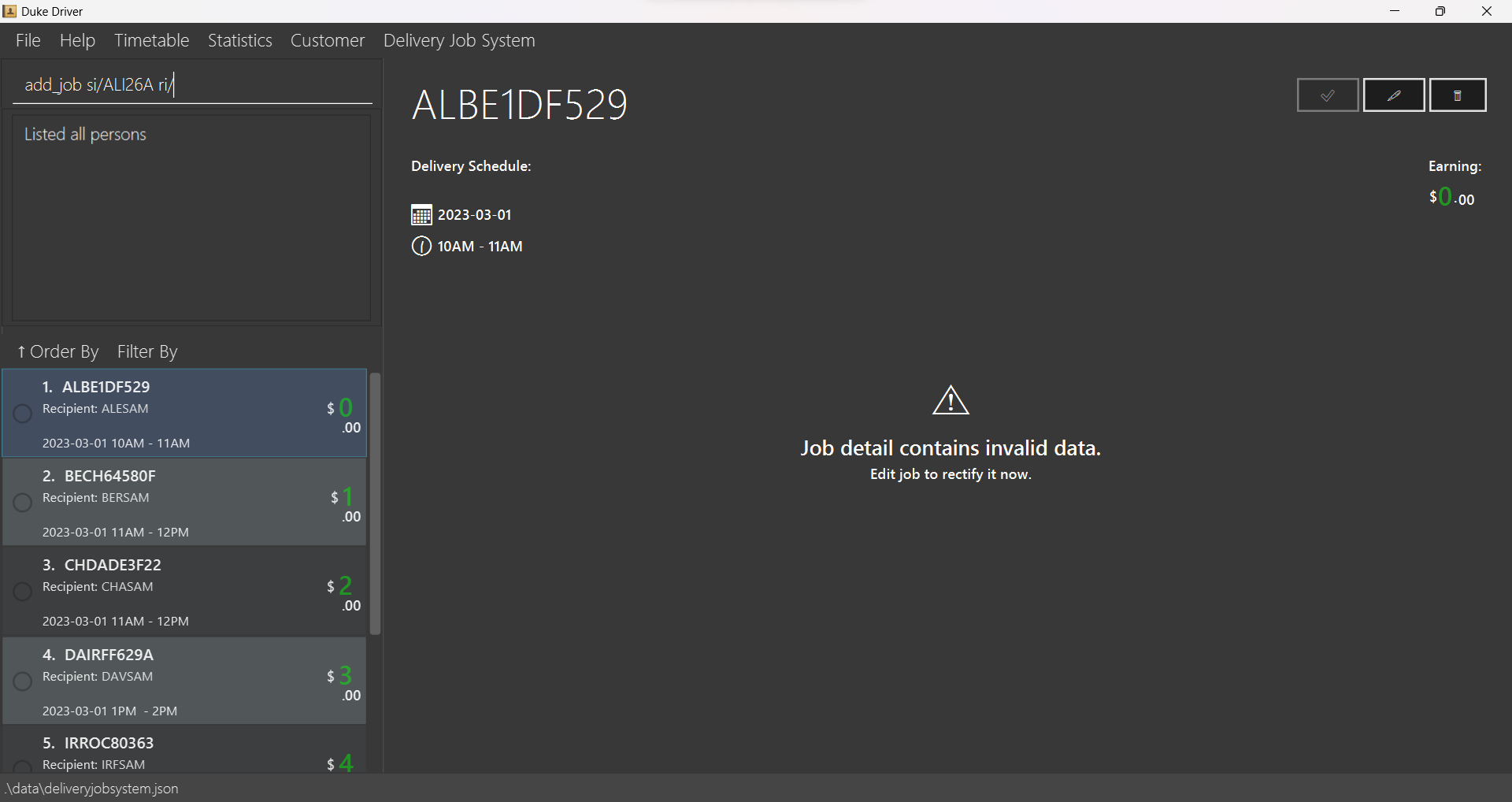Click the $2.00 price of job CHDADE3F22
1512x802 pixels.
coord(344,594)
